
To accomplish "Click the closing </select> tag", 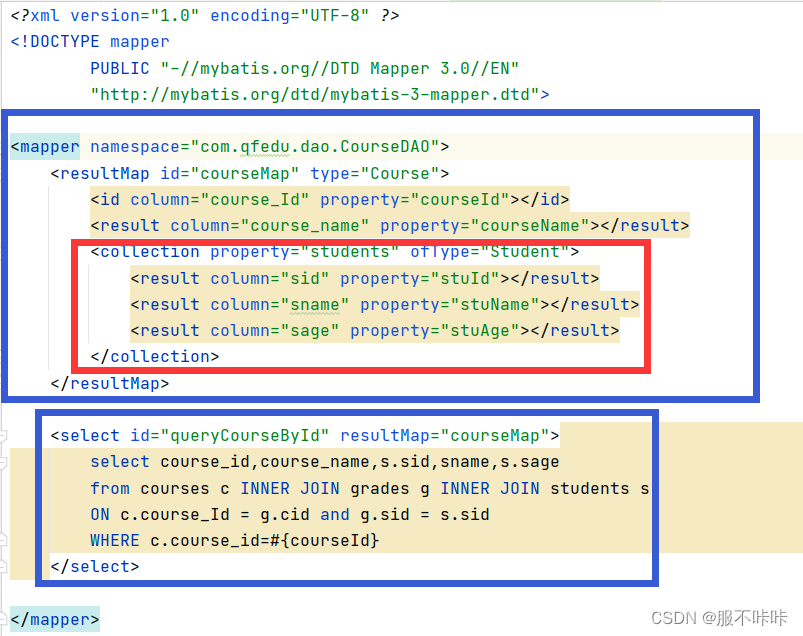I will tap(95, 567).
